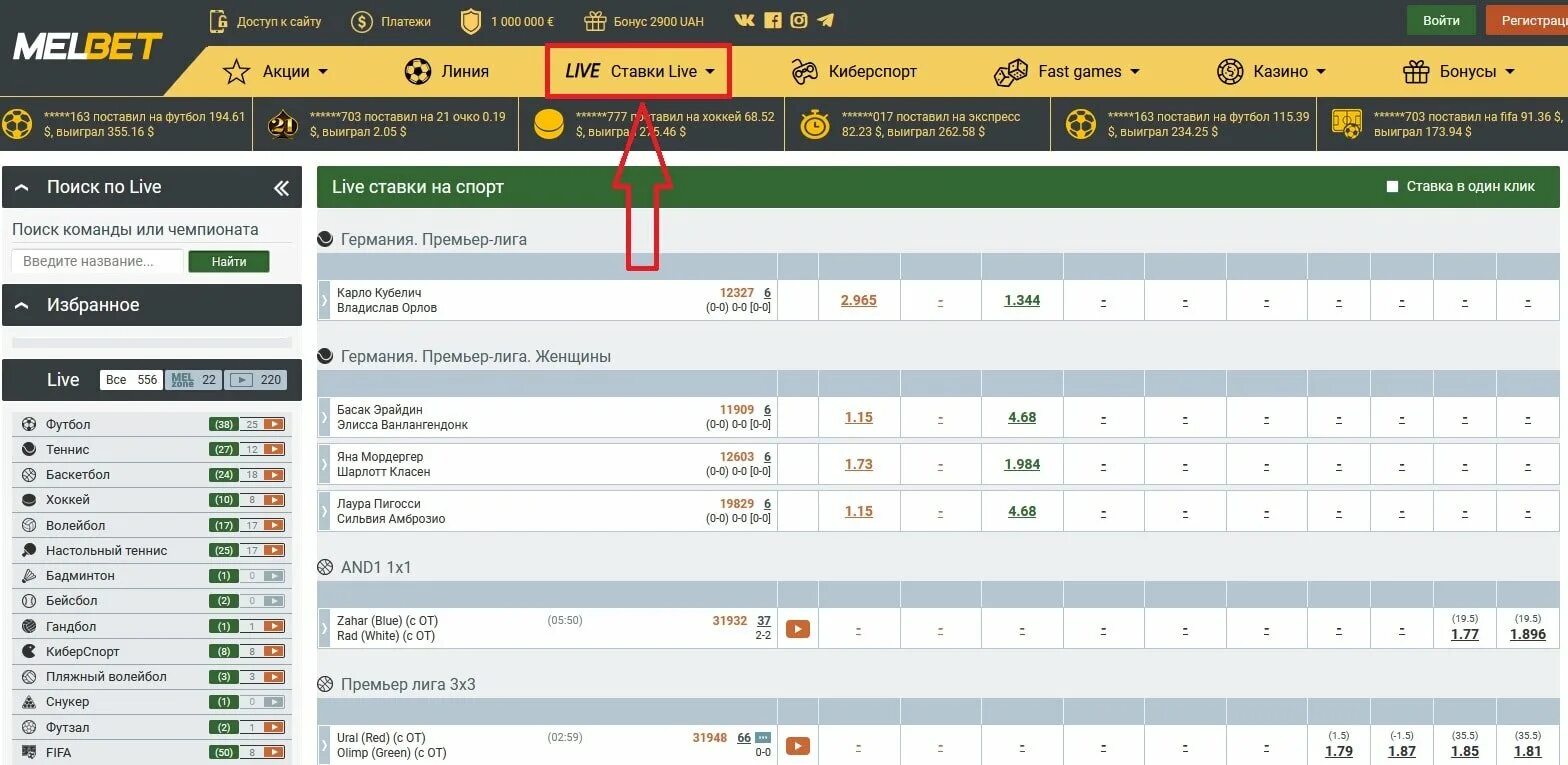Collapse the sidebar with double-chevron icon
The width and height of the screenshot is (1568, 765).
(x=281, y=188)
